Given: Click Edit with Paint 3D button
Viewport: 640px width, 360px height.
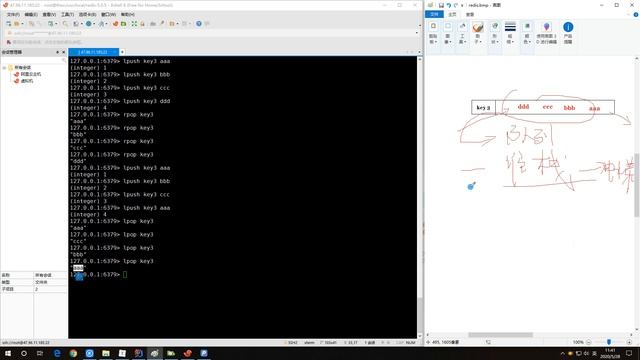Looking at the screenshot, I should (x=547, y=33).
